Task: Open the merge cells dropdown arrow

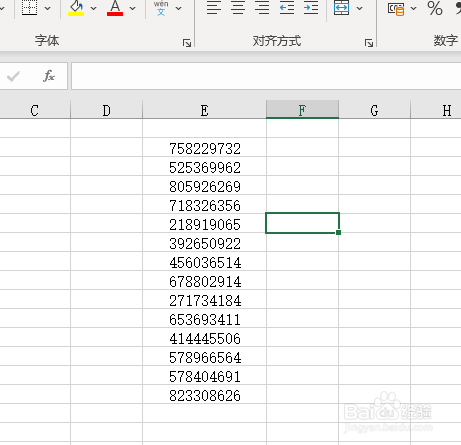Action: pos(359,8)
